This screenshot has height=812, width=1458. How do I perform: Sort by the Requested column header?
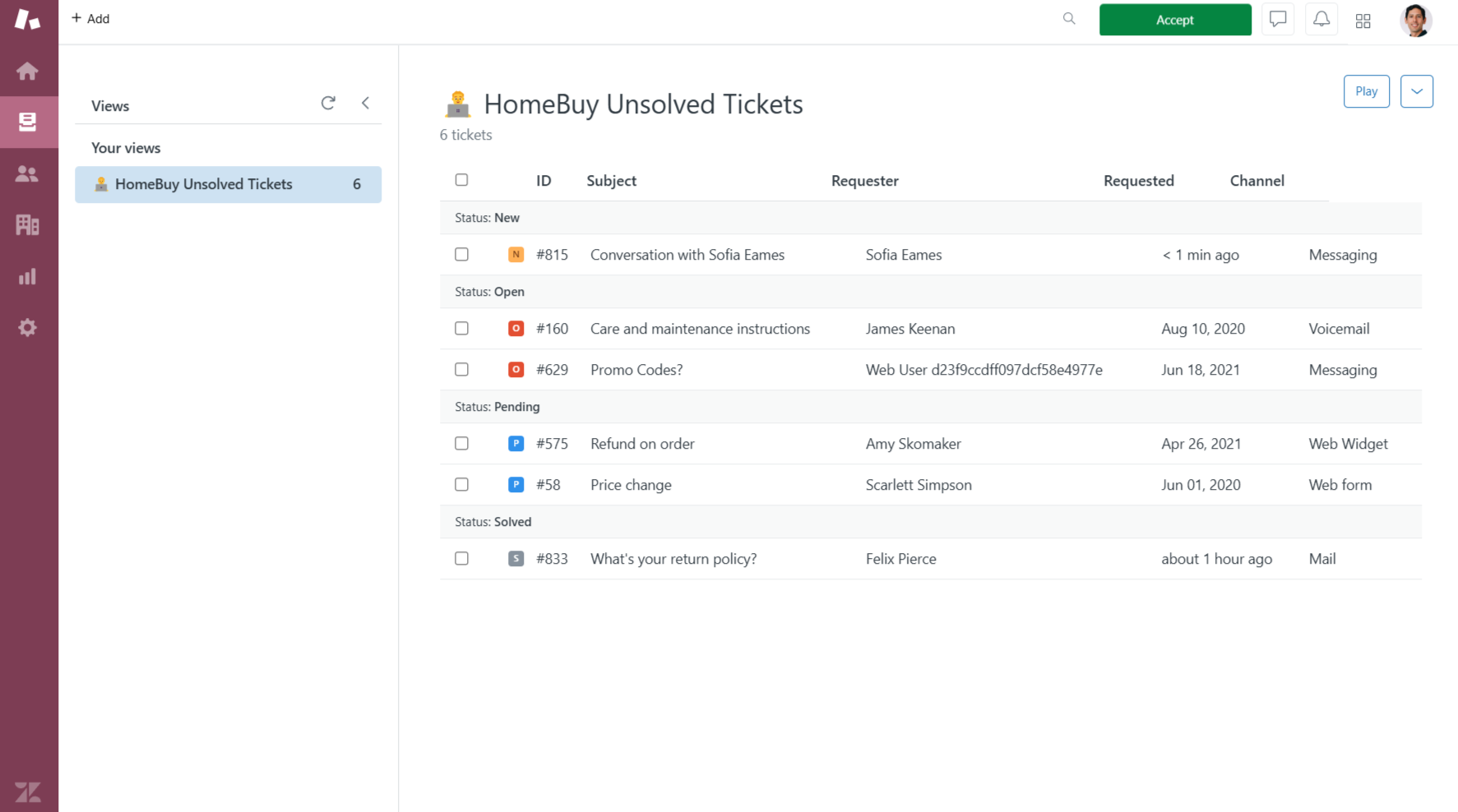(1138, 181)
